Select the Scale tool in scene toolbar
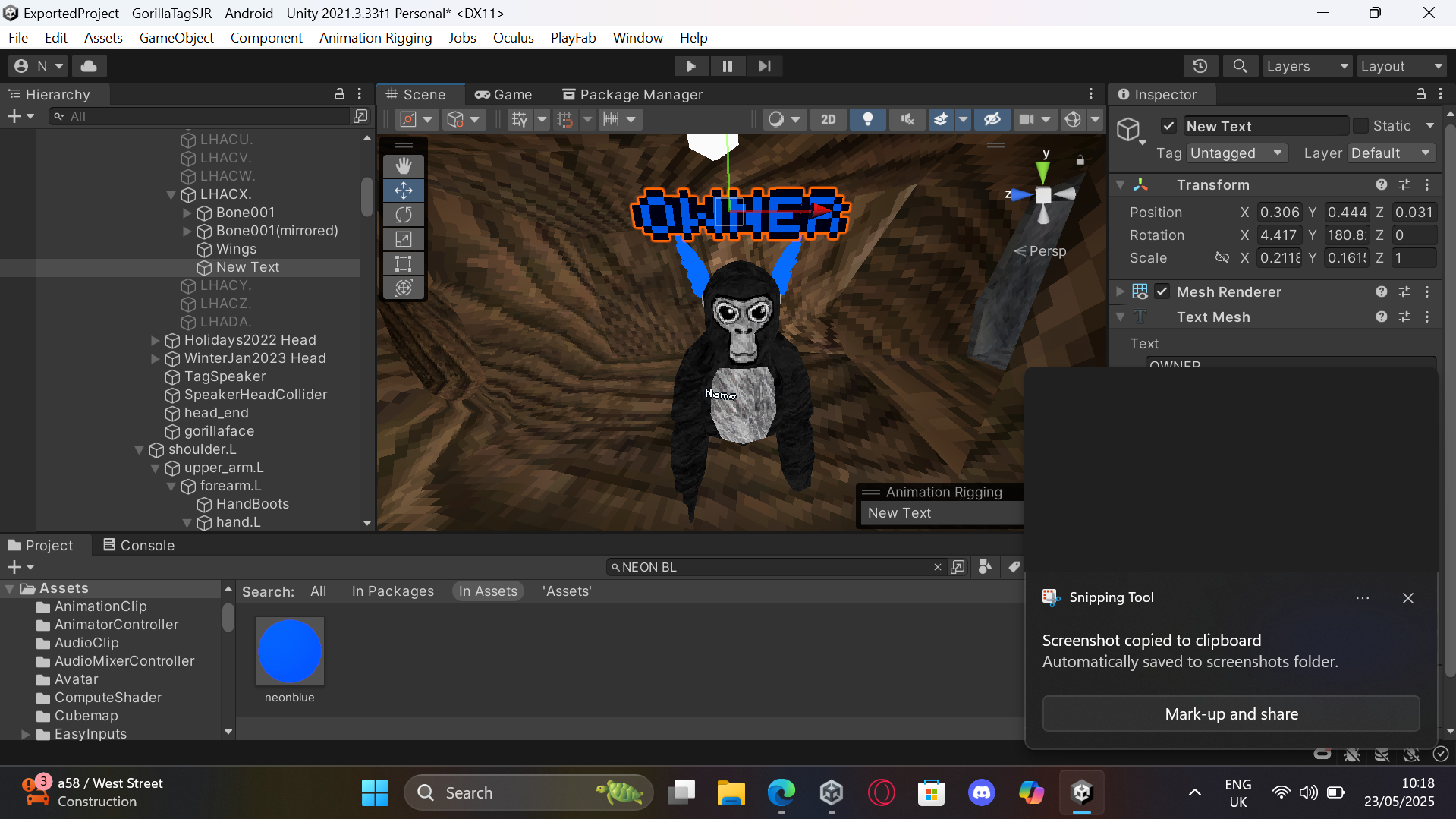1456x819 pixels. (404, 239)
